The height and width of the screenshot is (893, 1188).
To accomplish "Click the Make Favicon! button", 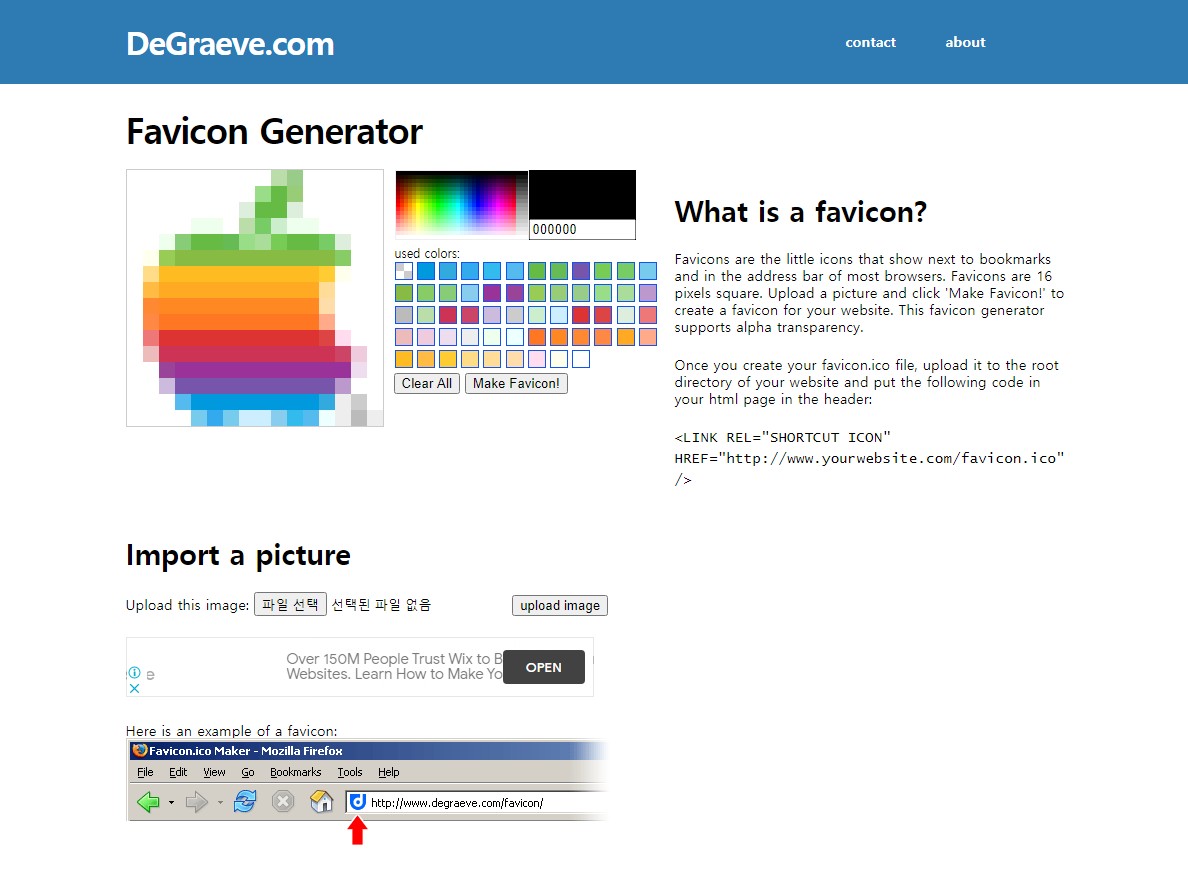I will tap(516, 383).
